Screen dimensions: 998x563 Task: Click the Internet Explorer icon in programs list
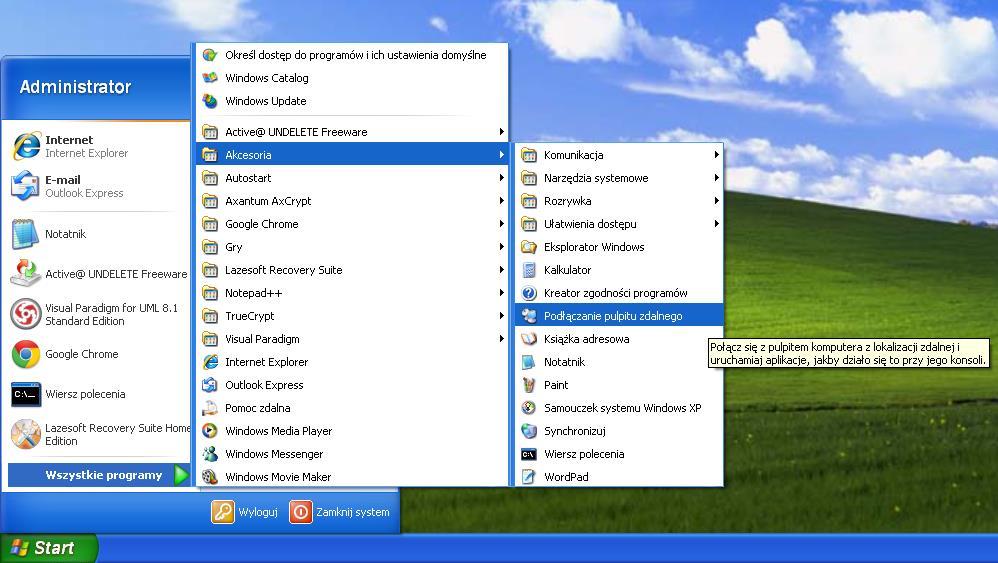(x=210, y=362)
